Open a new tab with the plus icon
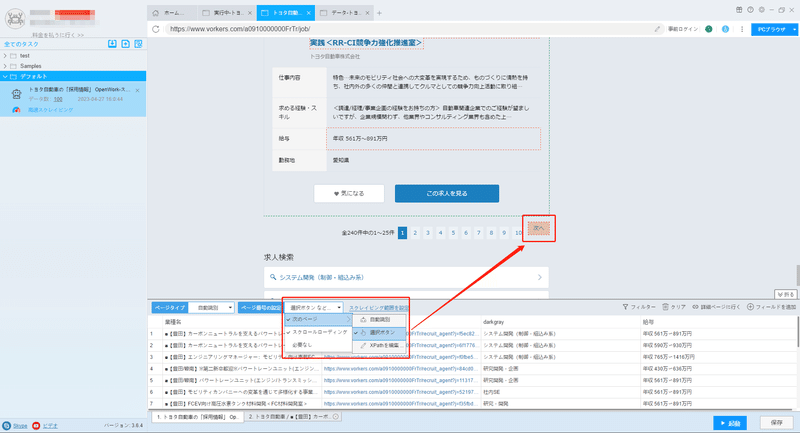 379,13
